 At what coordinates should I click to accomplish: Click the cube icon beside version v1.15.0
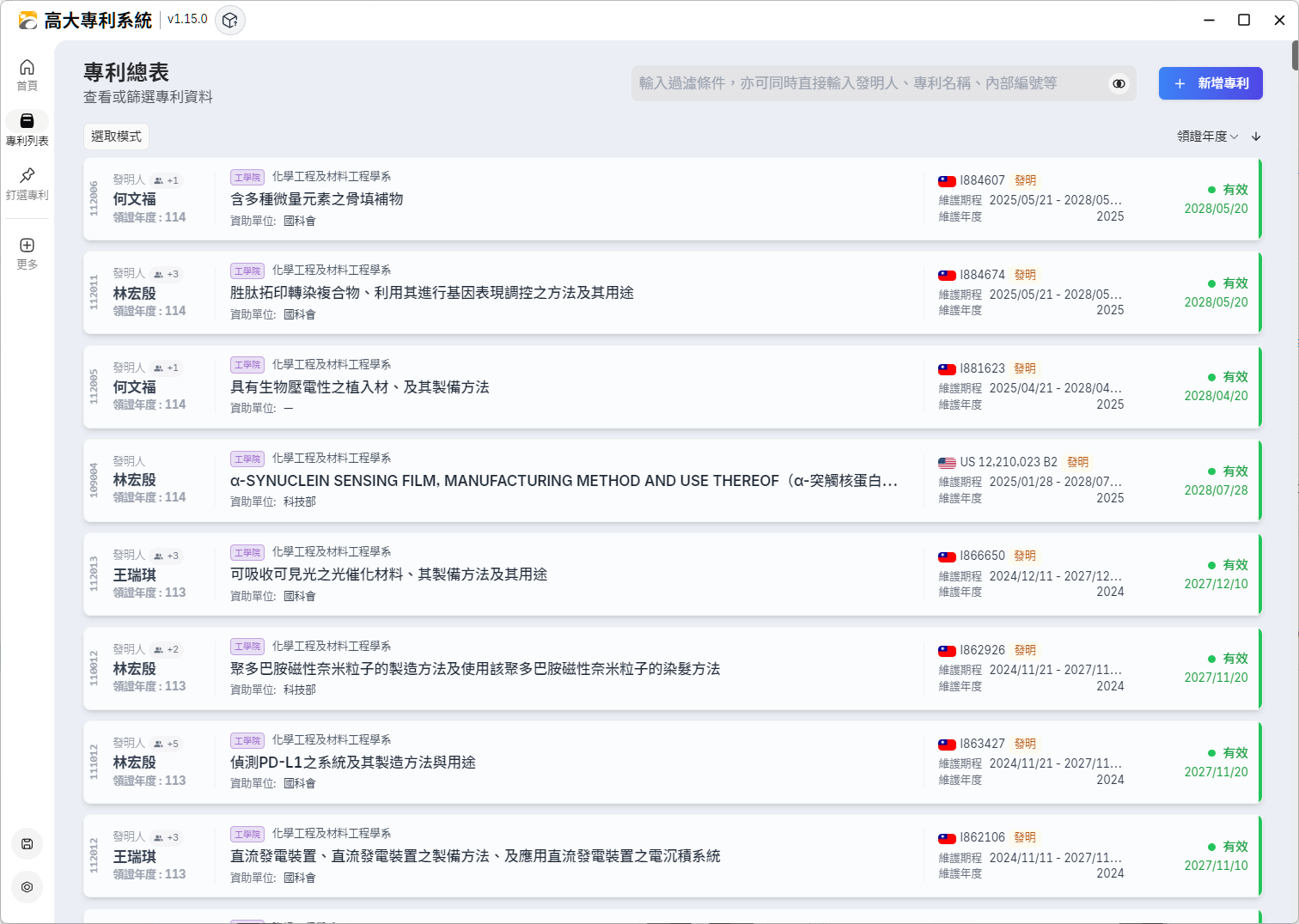229,20
